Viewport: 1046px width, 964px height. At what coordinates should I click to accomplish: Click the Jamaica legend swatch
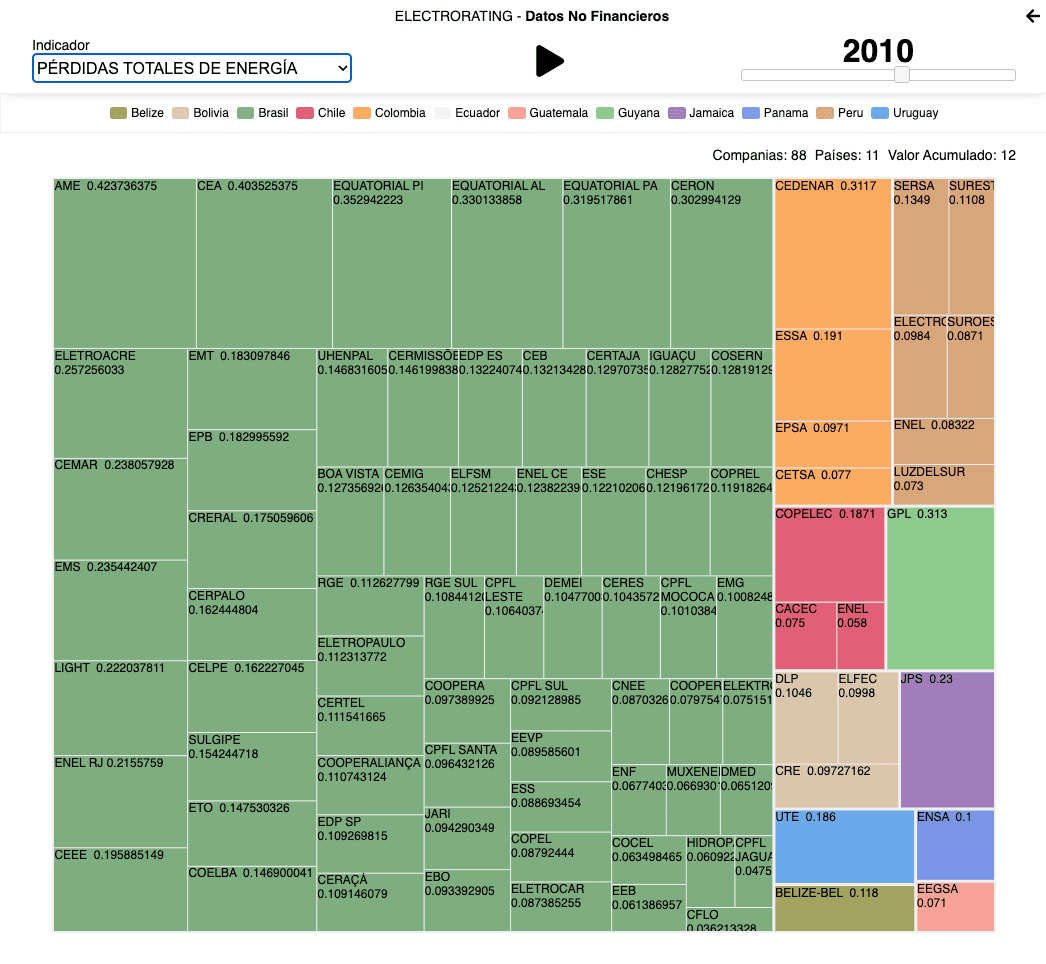[x=676, y=113]
